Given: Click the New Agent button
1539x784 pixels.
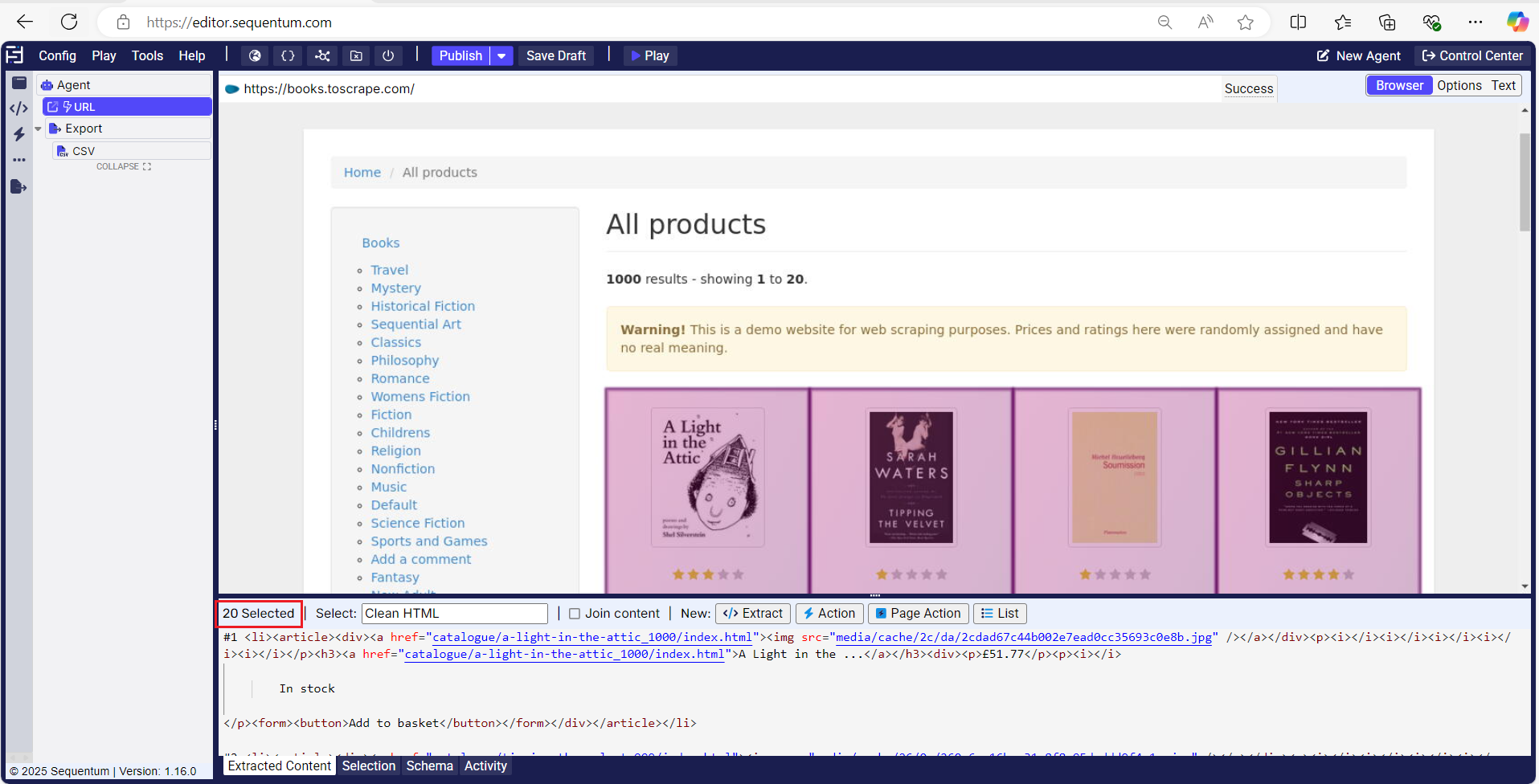Looking at the screenshot, I should [x=1358, y=55].
